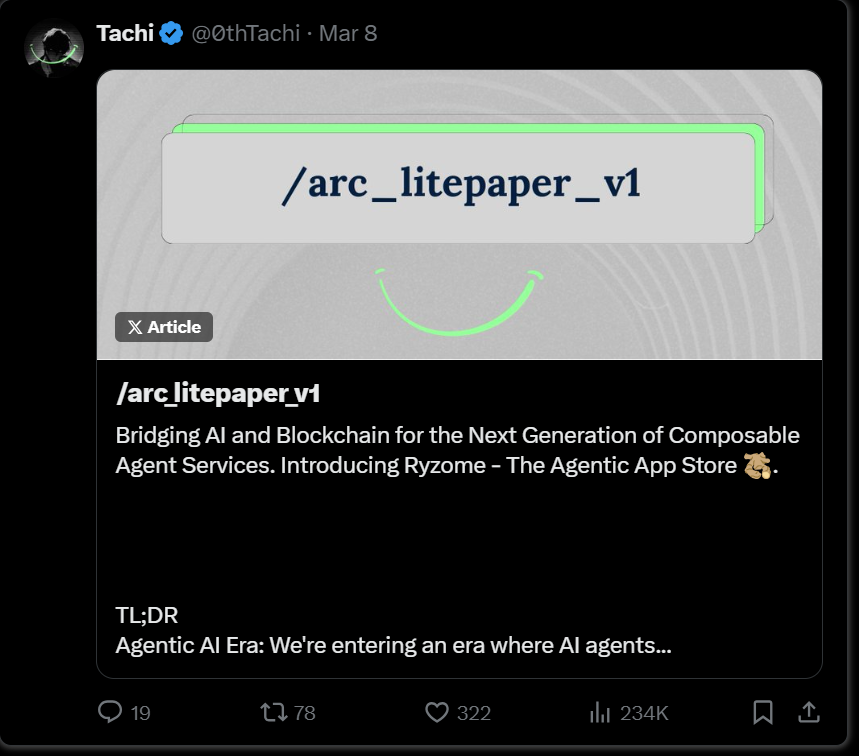Viewport: 859px width, 756px height.
Task: Like the post with heart icon
Action: [437, 712]
